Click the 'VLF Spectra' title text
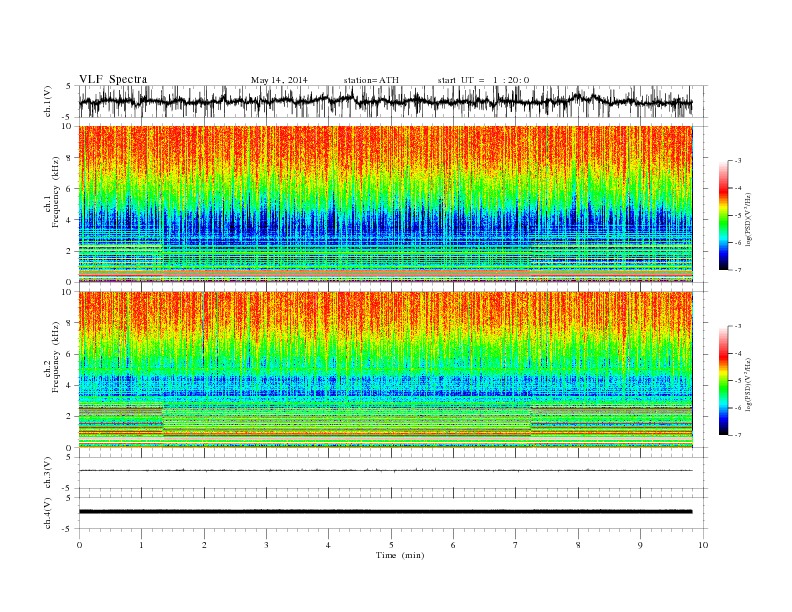The image size is (792, 612). coord(113,79)
